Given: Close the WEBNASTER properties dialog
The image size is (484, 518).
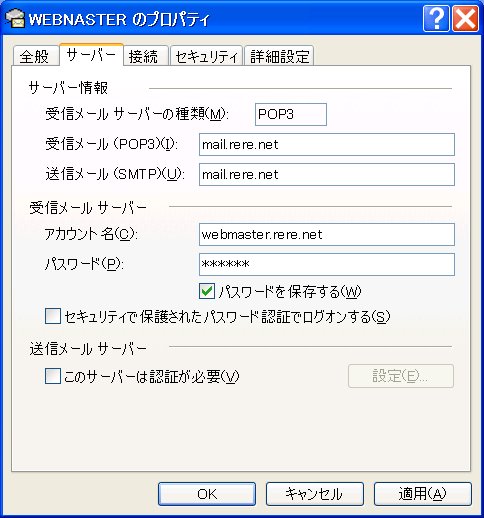Looking at the screenshot, I should pyautogui.click(x=465, y=19).
